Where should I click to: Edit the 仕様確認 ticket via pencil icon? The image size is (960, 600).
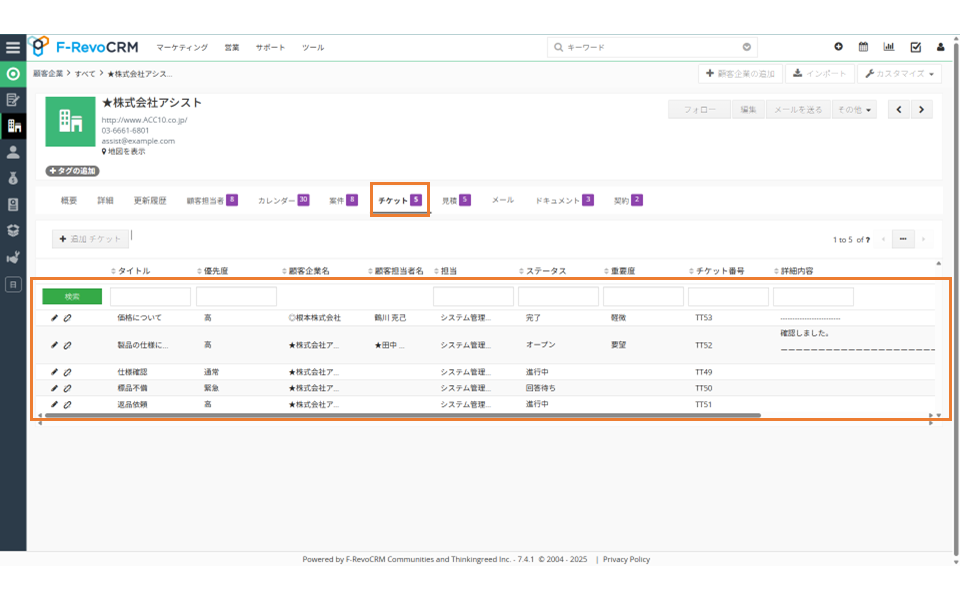pos(54,372)
